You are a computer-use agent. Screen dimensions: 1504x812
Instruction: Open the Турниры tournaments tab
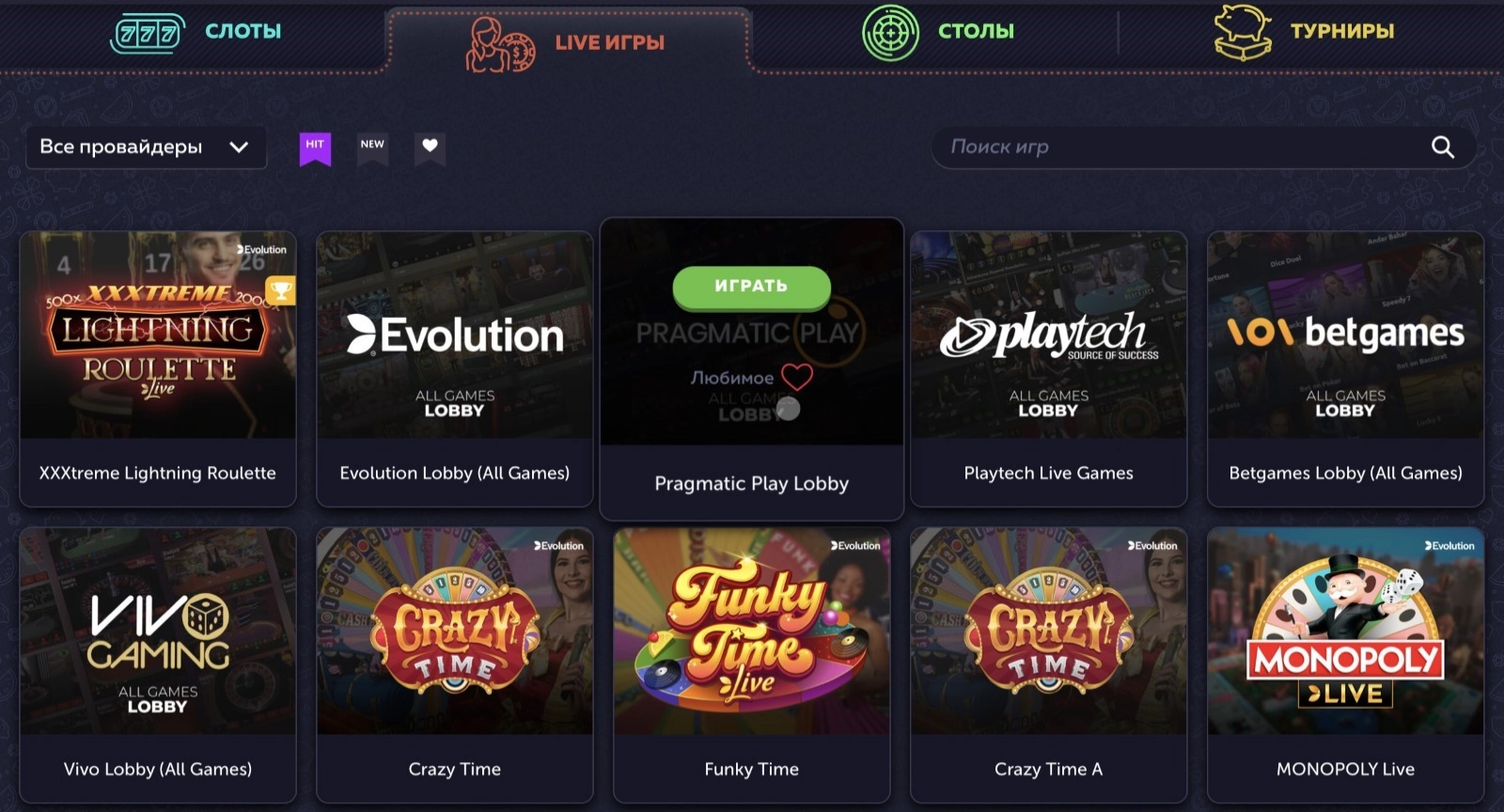pos(1304,32)
